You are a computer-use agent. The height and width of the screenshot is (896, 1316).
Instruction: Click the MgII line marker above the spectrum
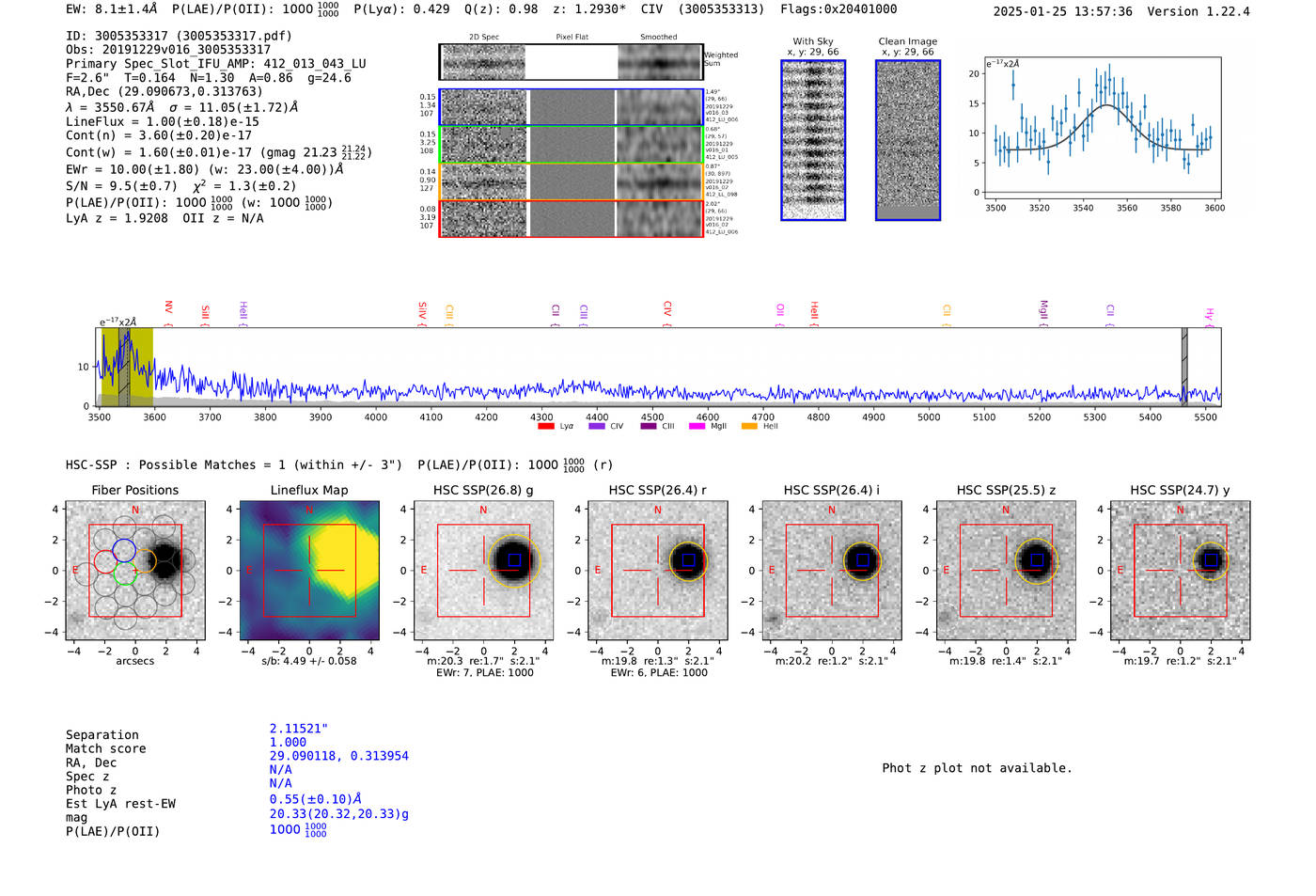tap(1043, 311)
